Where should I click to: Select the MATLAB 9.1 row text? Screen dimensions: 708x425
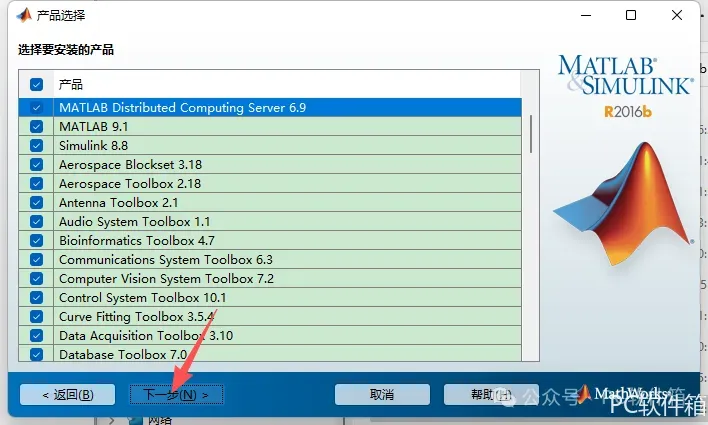click(93, 126)
